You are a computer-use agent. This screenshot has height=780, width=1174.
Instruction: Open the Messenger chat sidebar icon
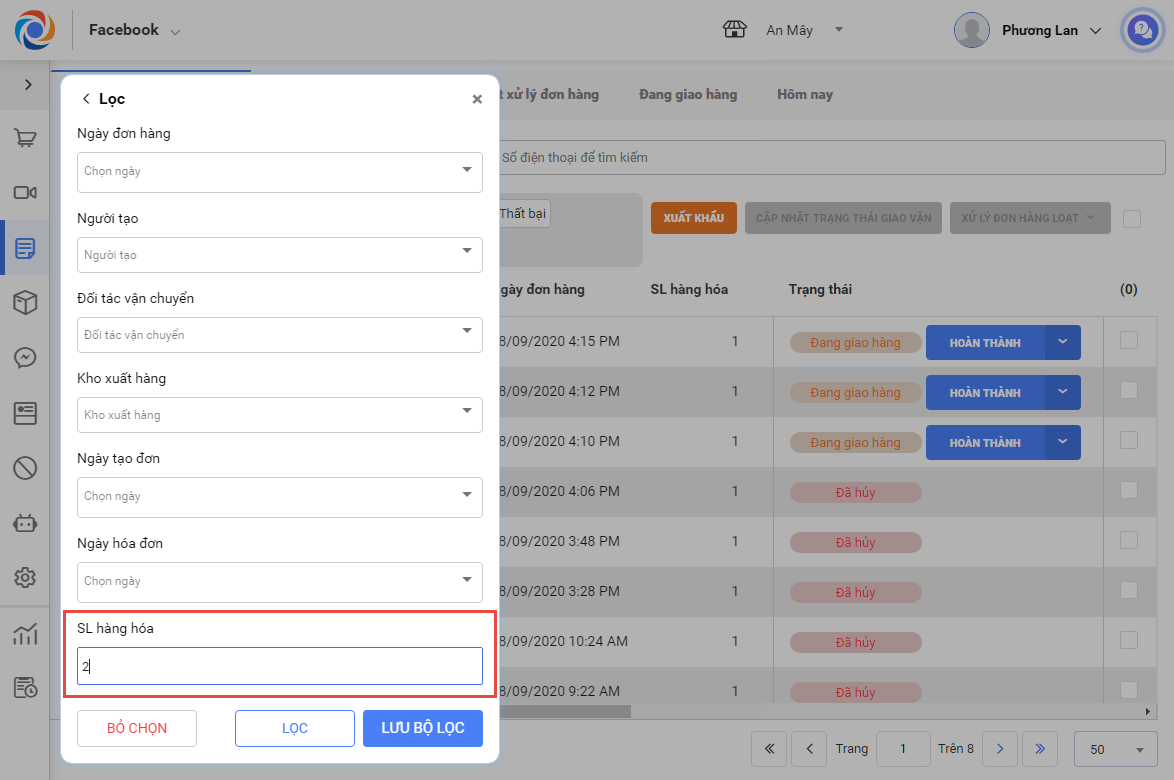[x=25, y=357]
